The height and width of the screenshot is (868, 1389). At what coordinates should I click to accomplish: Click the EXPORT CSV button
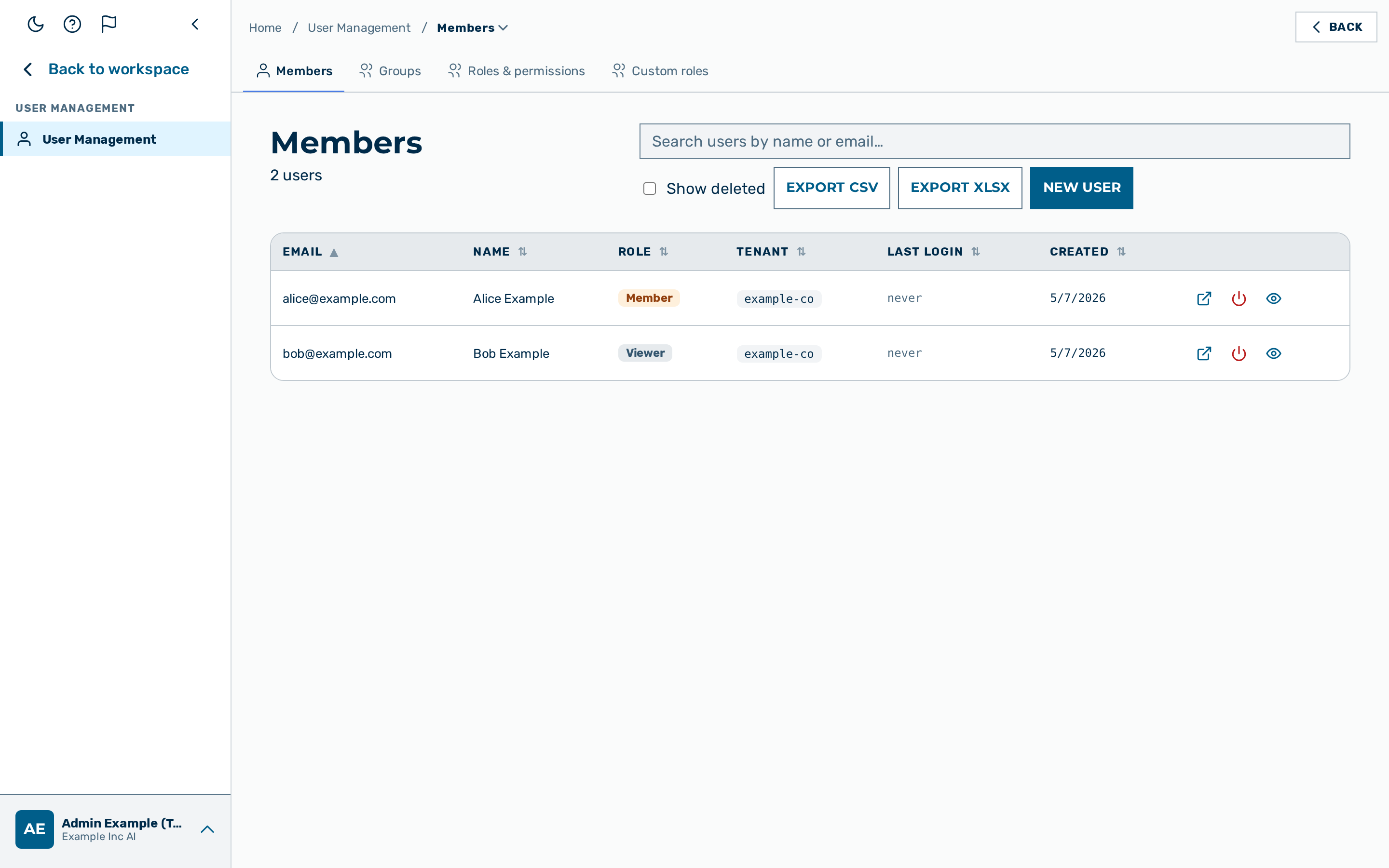831,188
